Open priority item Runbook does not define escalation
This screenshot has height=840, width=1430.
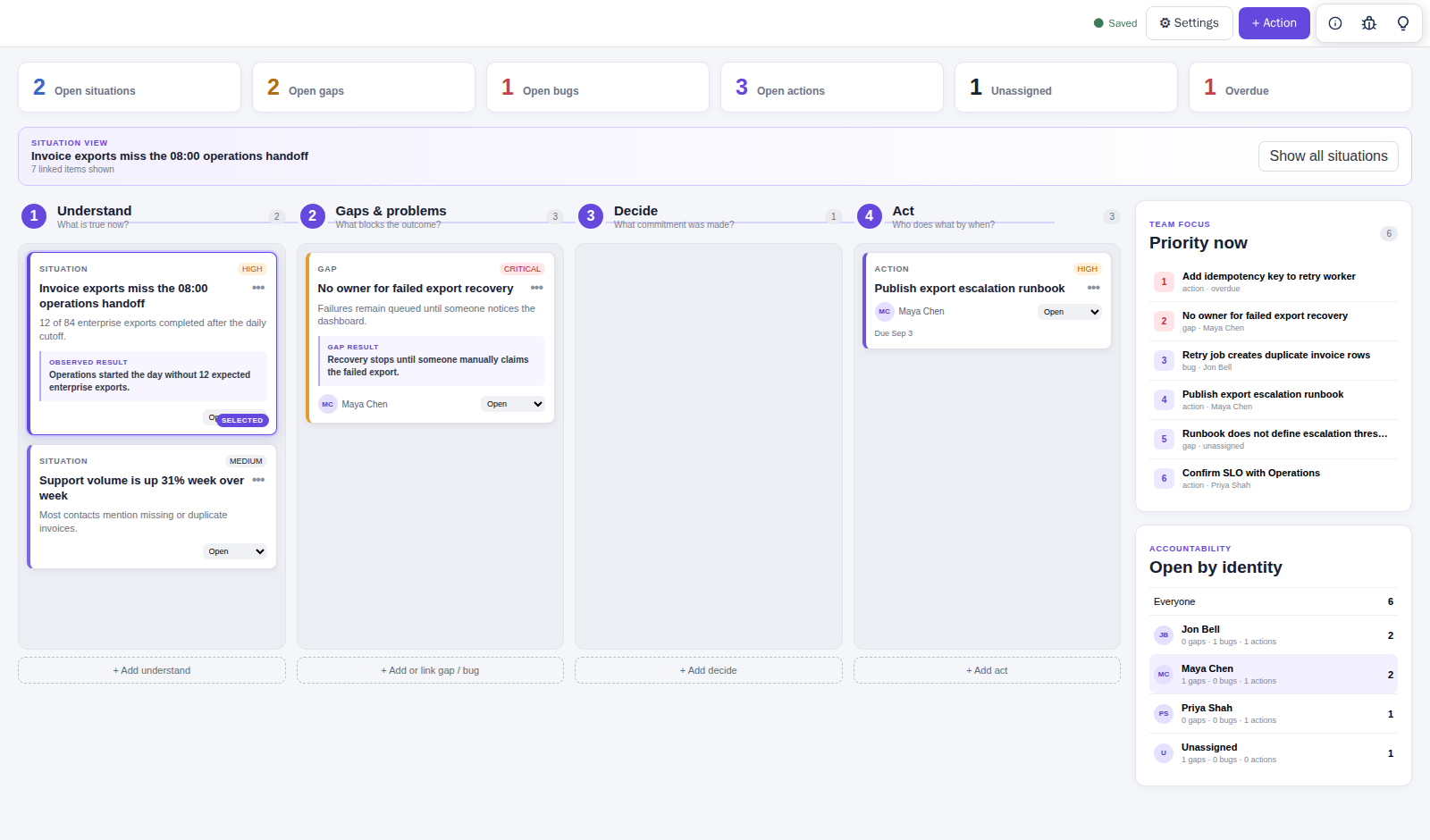1274,439
